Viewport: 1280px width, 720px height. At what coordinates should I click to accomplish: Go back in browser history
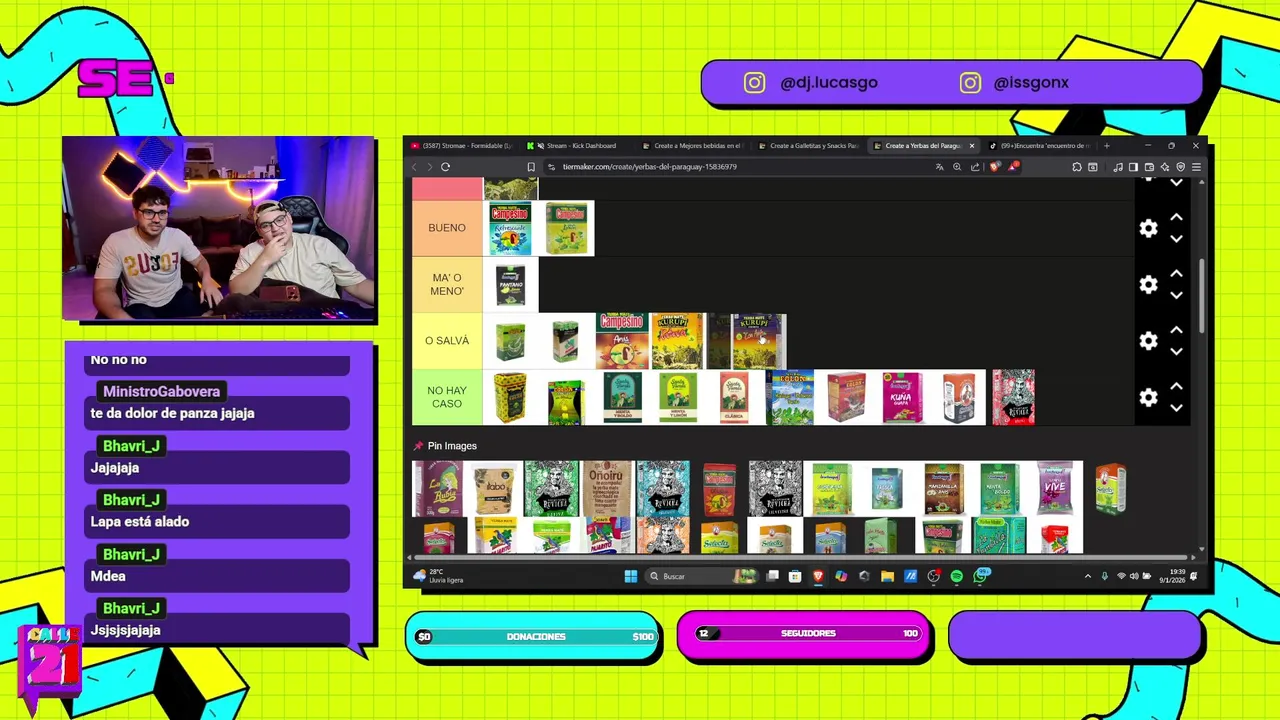(x=415, y=167)
